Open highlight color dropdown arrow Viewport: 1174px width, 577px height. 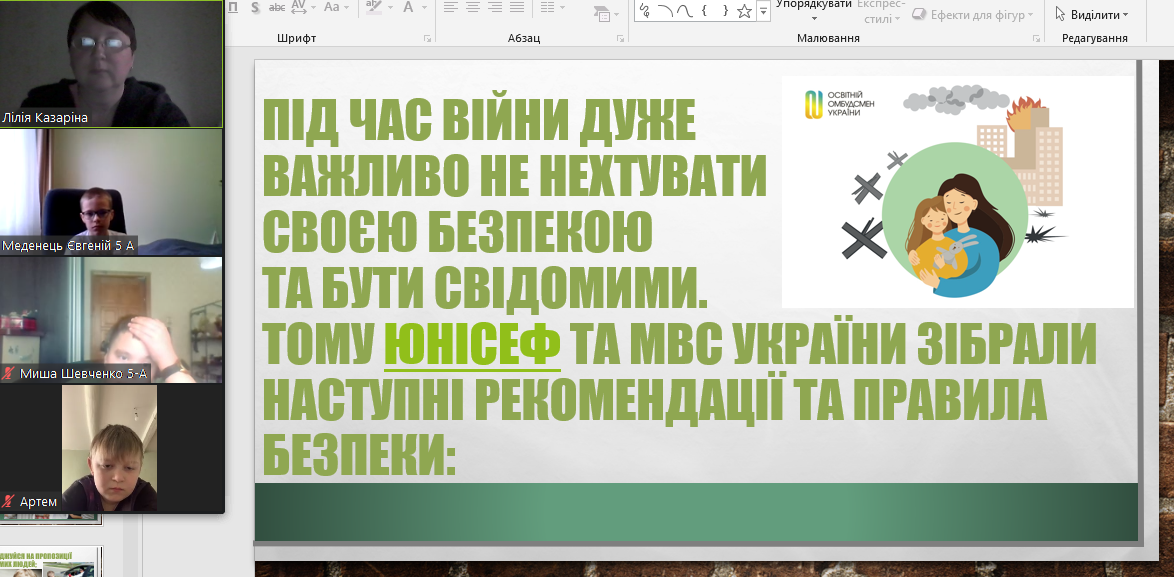point(390,7)
